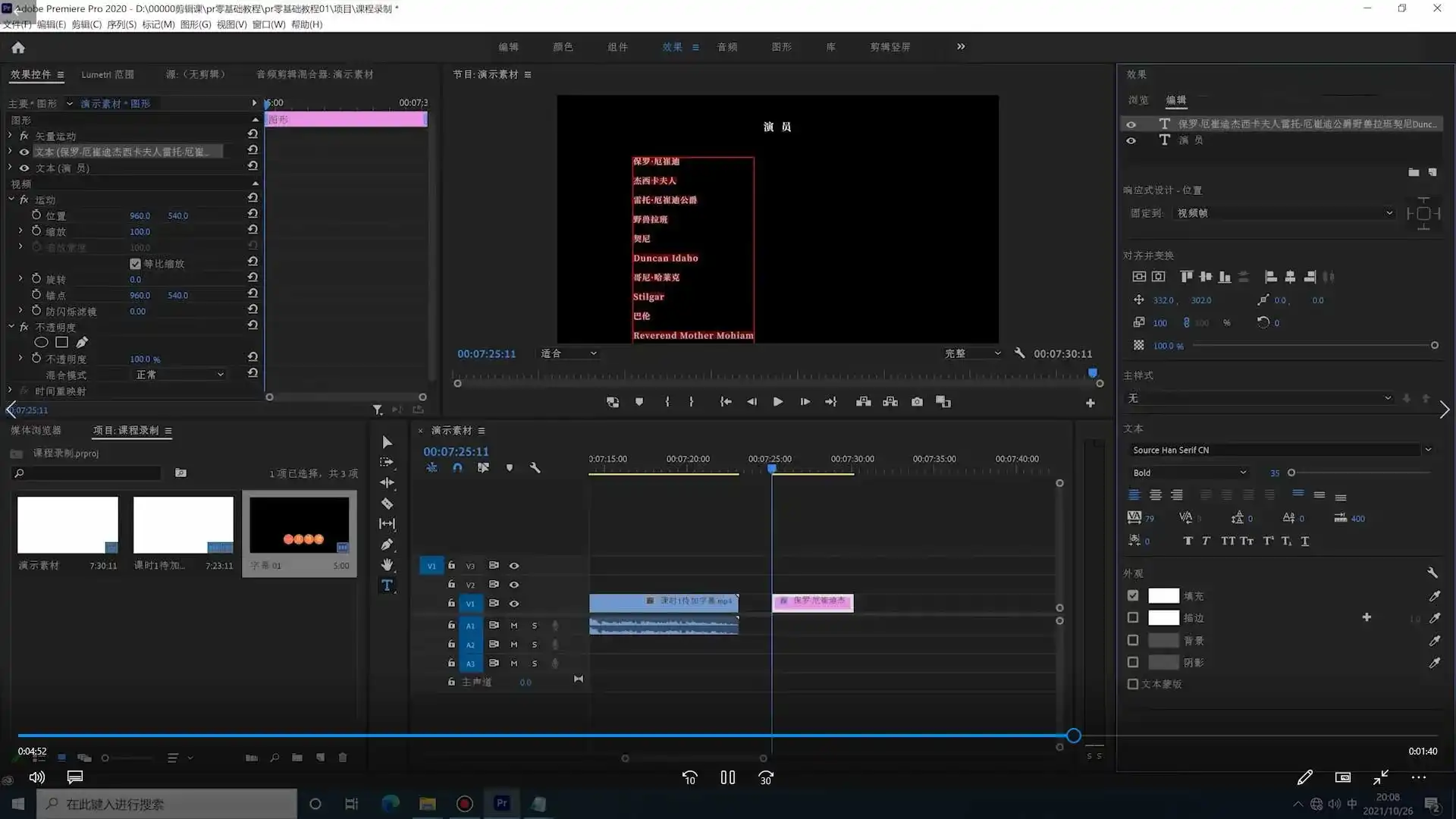This screenshot has width=1456, height=819.
Task: Select the Track Select Forward tool
Action: tap(387, 462)
